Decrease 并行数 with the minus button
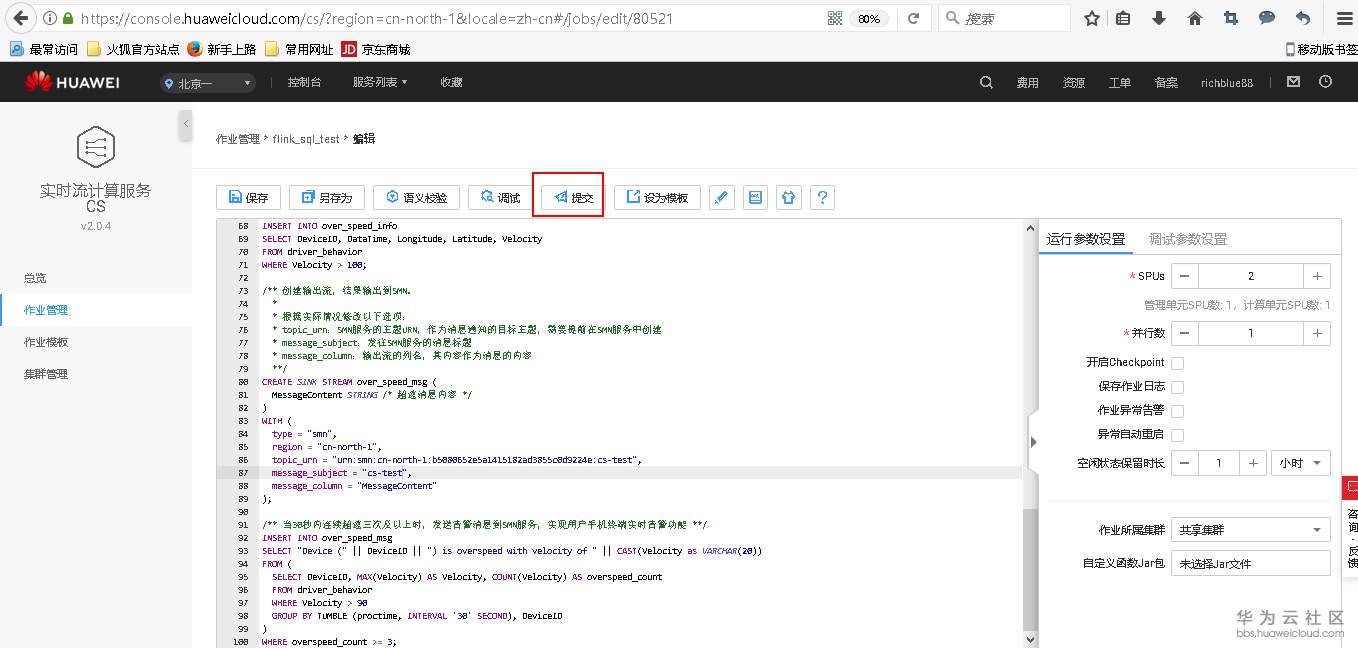Screen dimensions: 1358x648 tap(1184, 333)
